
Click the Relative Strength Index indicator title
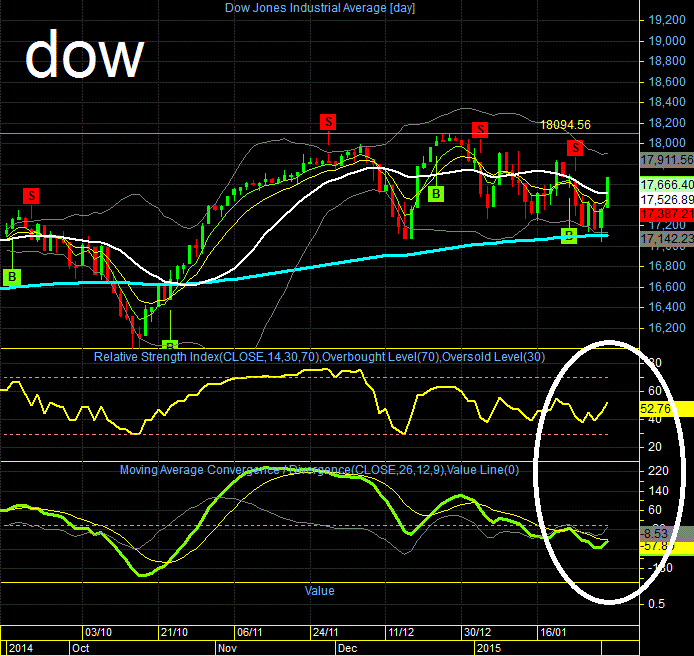(x=319, y=357)
